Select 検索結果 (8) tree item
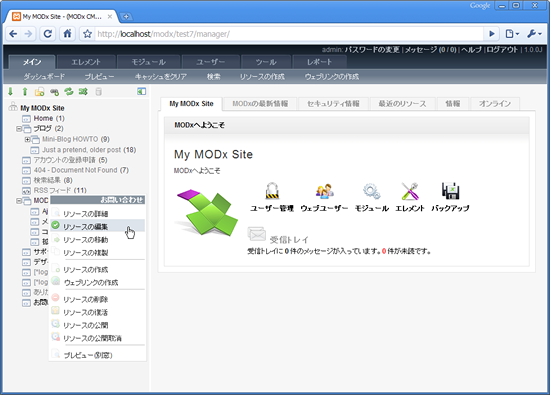The height and width of the screenshot is (395, 550). click(53, 180)
